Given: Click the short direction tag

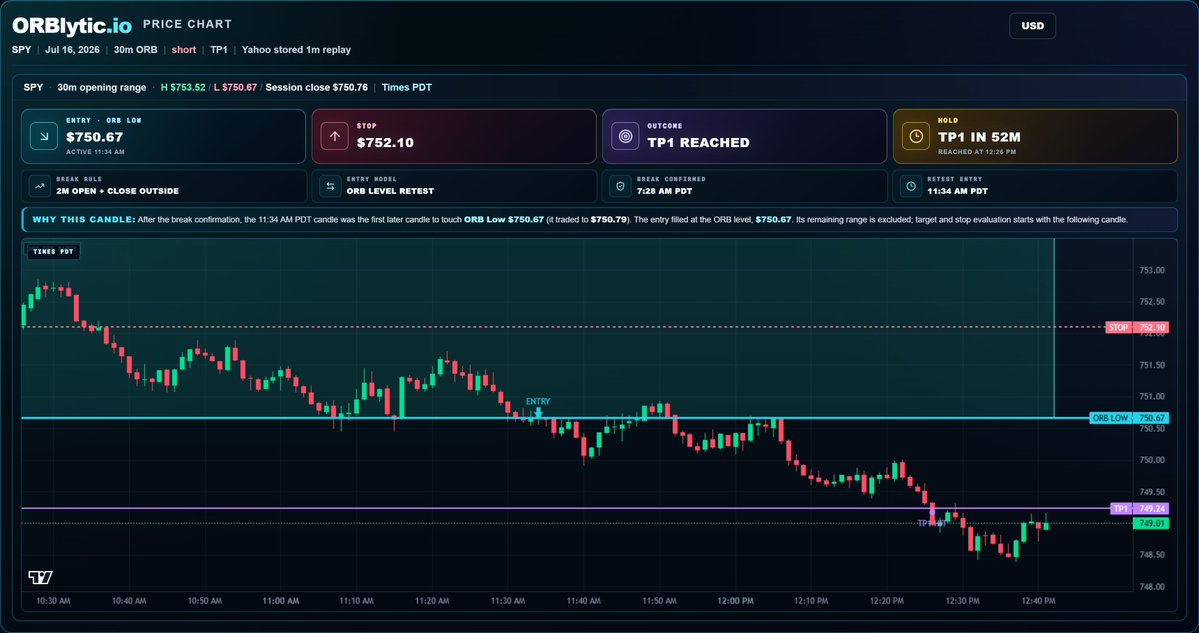Looking at the screenshot, I should point(184,50).
